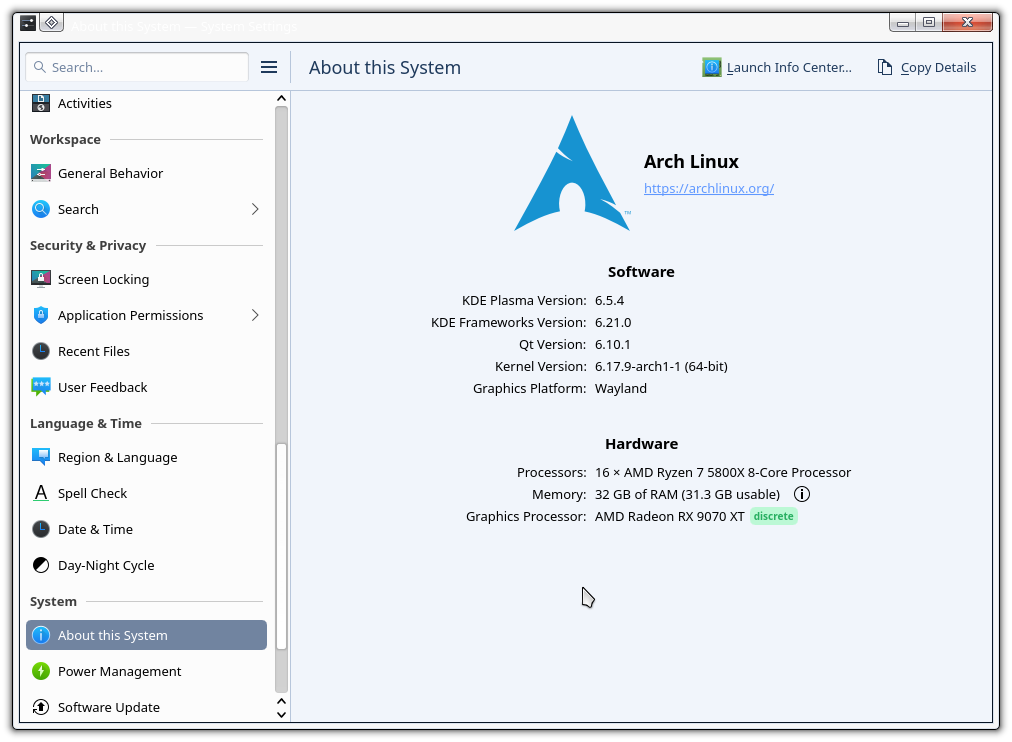This screenshot has height=742, width=1012.
Task: Click the About this System info icon
Action: point(41,635)
